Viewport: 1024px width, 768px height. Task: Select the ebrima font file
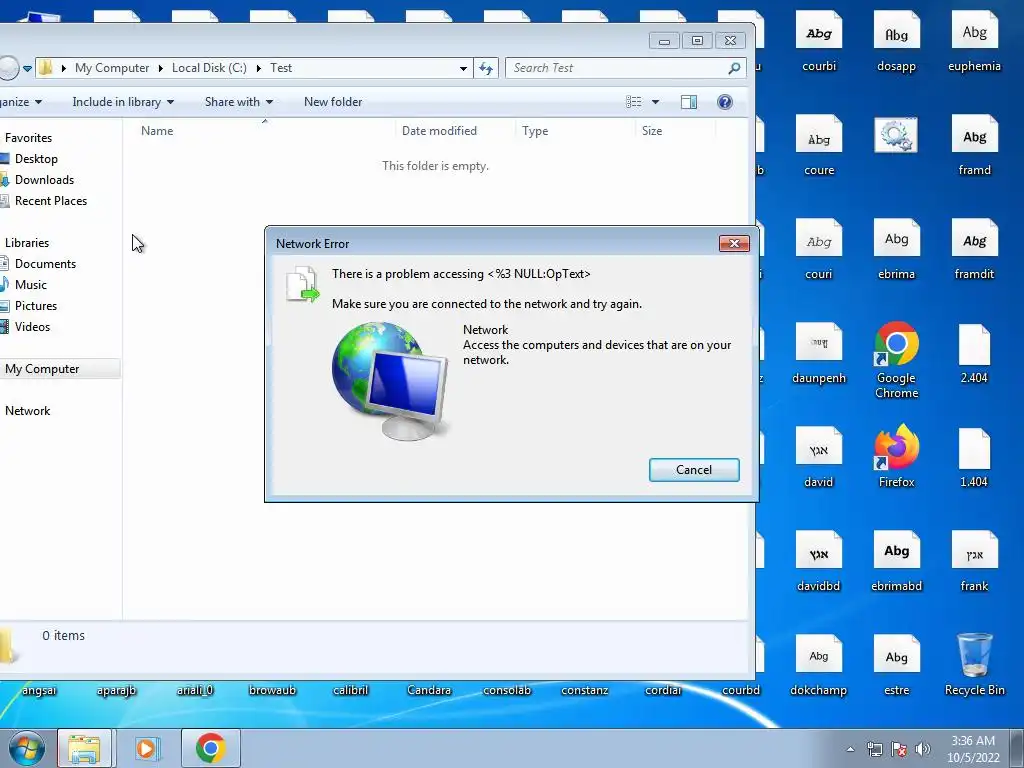tap(896, 249)
